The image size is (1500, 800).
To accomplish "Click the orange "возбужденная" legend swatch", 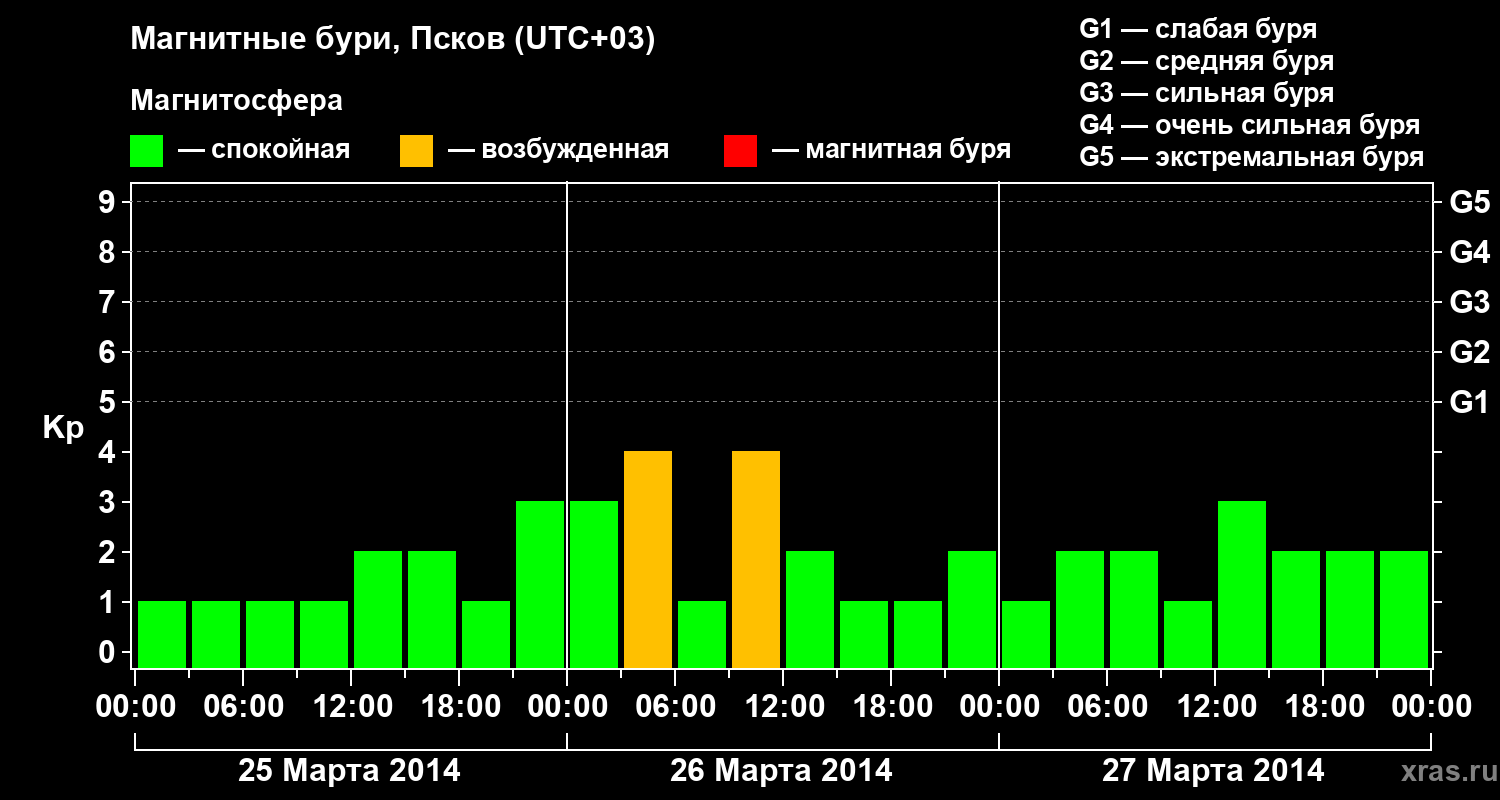I will tap(416, 151).
